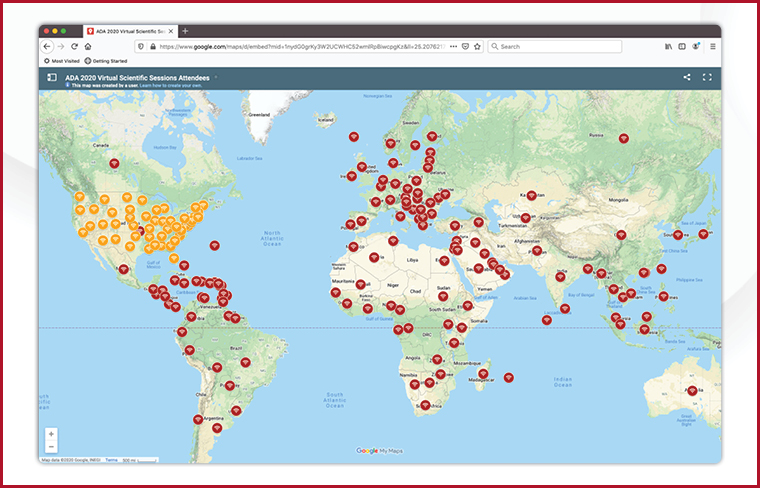Image resolution: width=760 pixels, height=488 pixels.
Task: Select the orange marker over Florida
Action: [x=174, y=258]
